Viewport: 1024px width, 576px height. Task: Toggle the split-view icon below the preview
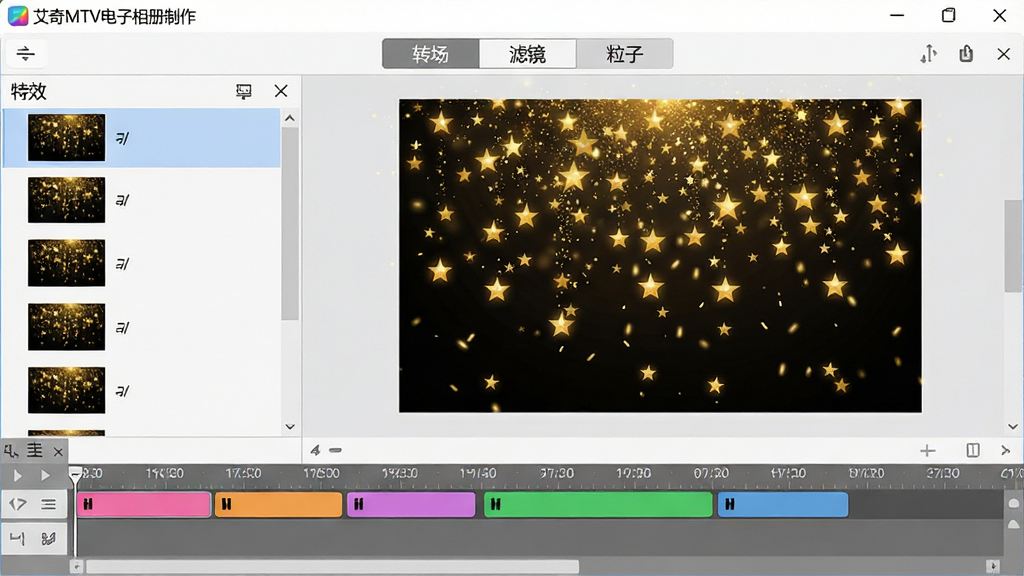click(x=973, y=451)
